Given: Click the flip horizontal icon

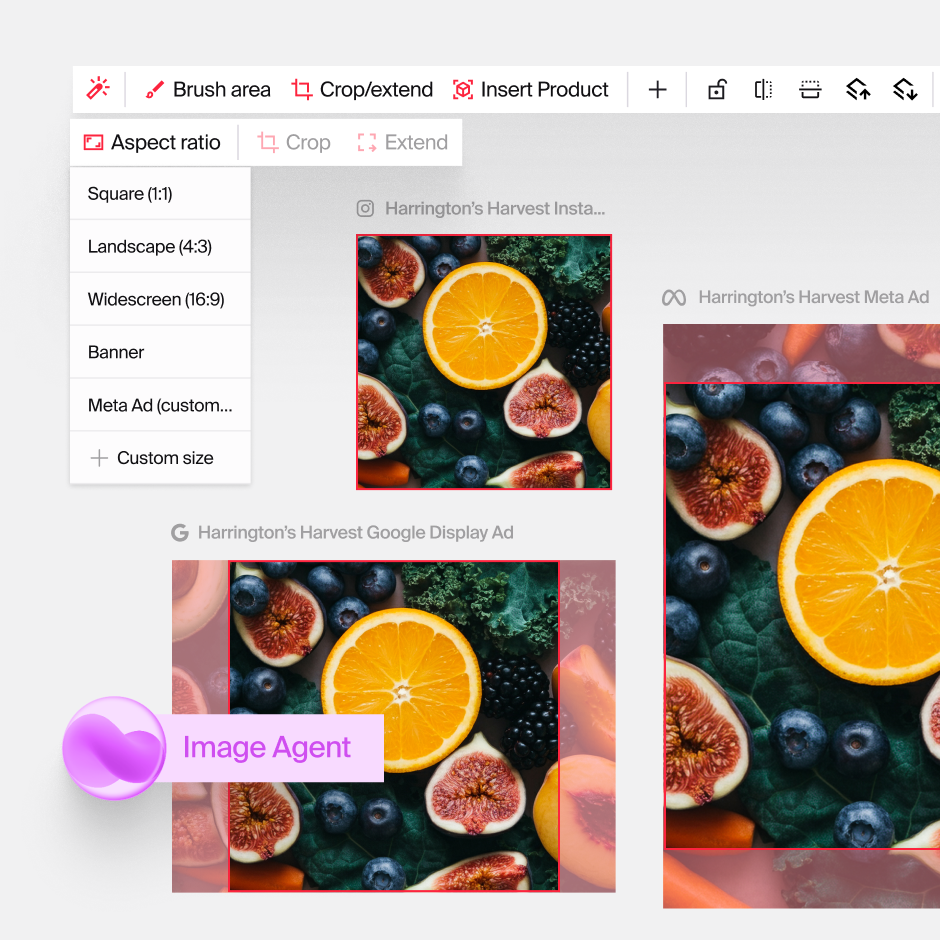Looking at the screenshot, I should coord(763,89).
